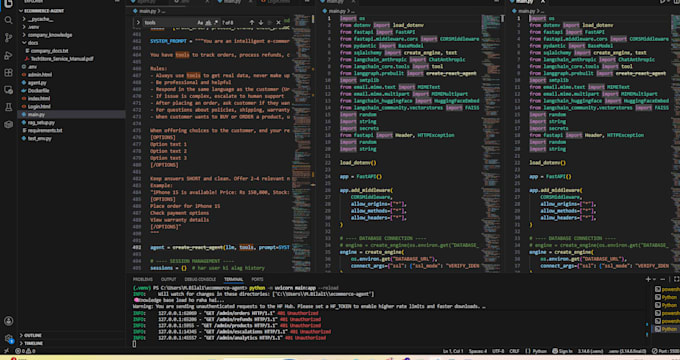The image size is (680, 360).
Task: Expand replace mode in find widget
Action: click(138, 23)
